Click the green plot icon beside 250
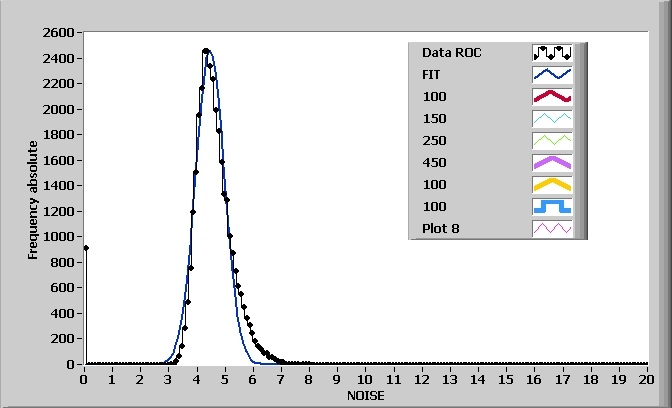This screenshot has width=672, height=408. tap(551, 141)
